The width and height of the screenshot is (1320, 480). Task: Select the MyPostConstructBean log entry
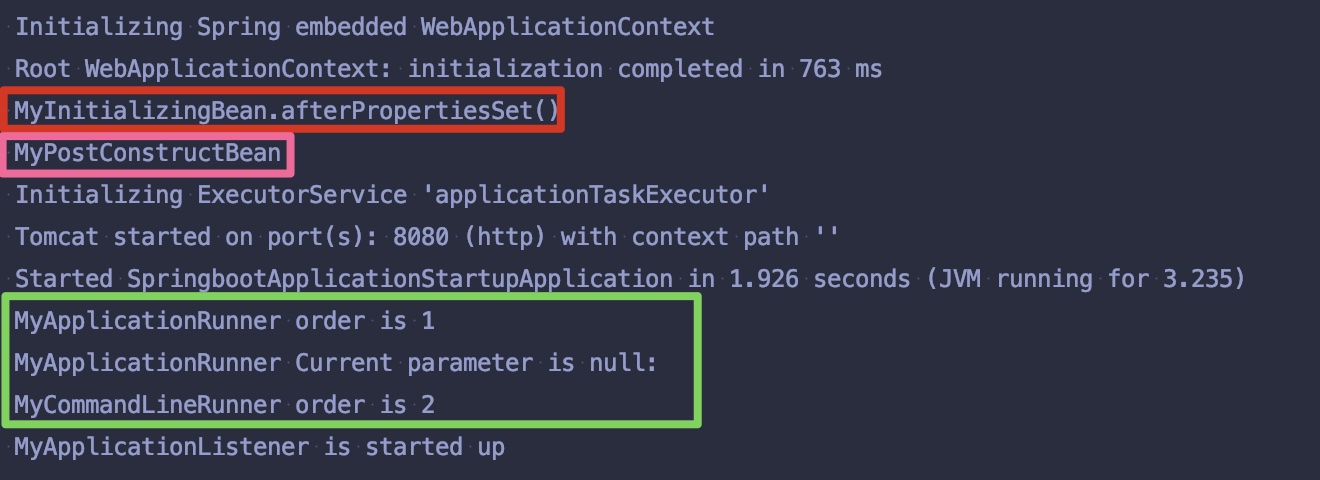[147, 153]
